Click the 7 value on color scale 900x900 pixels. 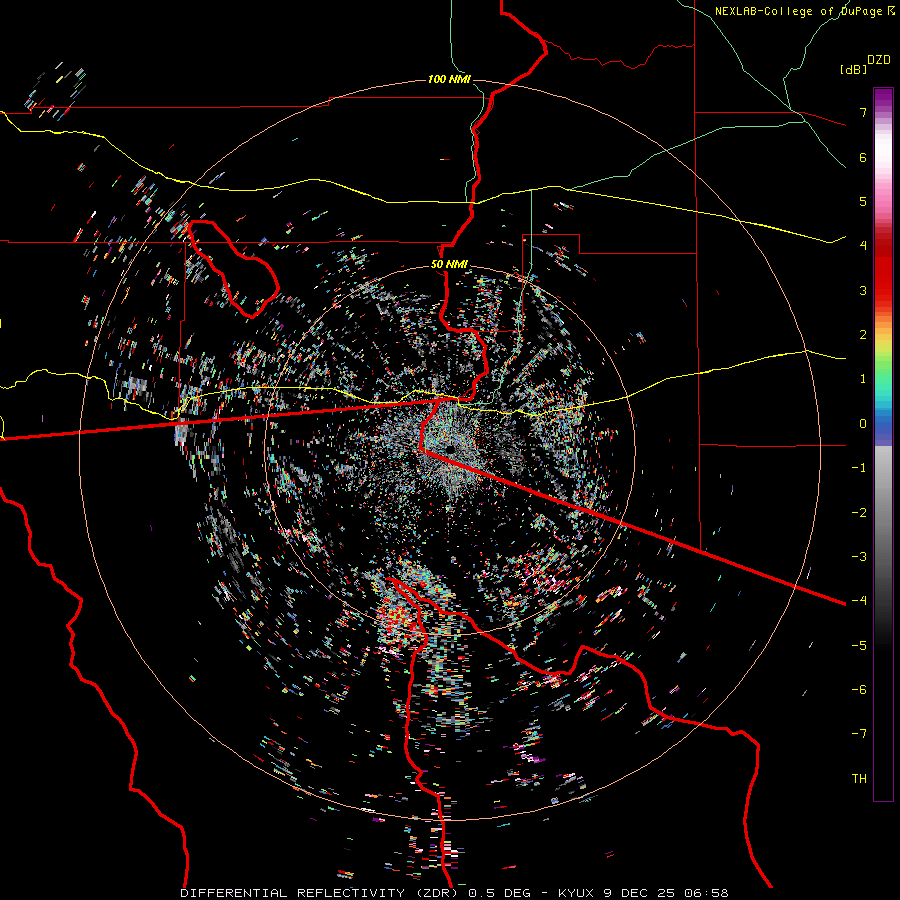(863, 112)
